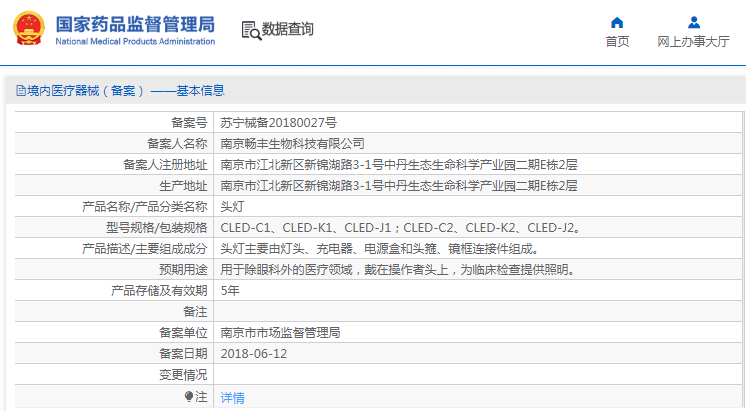This screenshot has width=746, height=411.
Task: Go to the 首页 home page
Action: [x=617, y=42]
